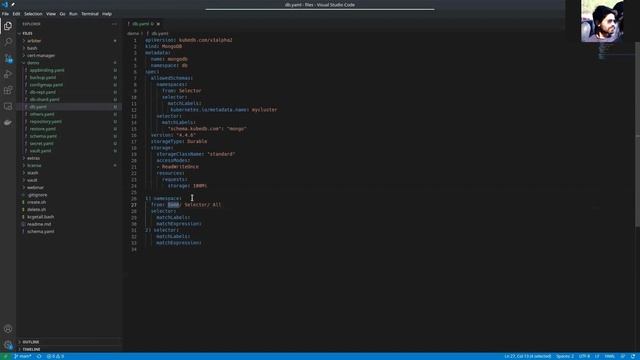Click the feedback icon in status bar
640x360 pixels.
(x=623, y=356)
